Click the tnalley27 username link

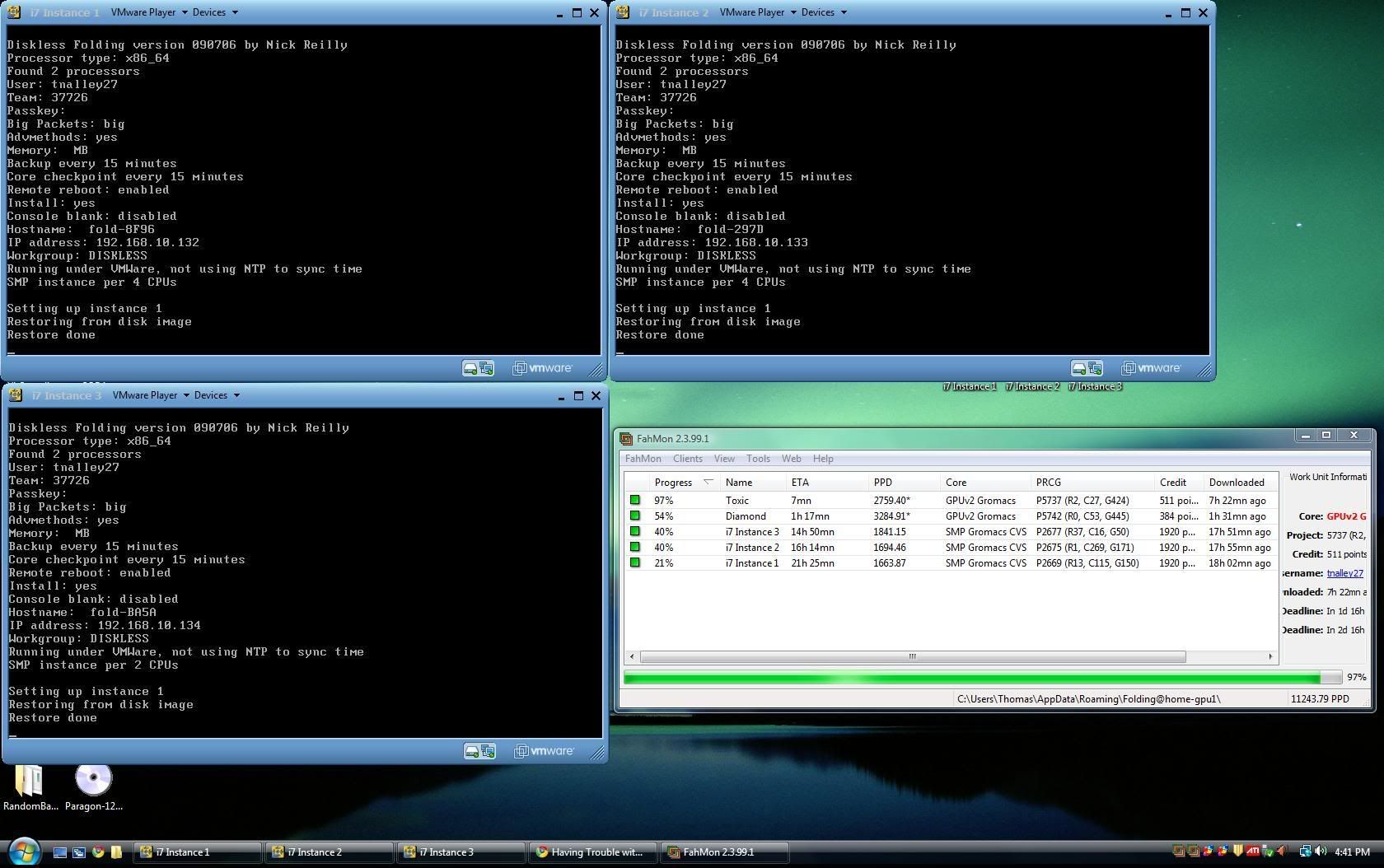coord(1344,573)
